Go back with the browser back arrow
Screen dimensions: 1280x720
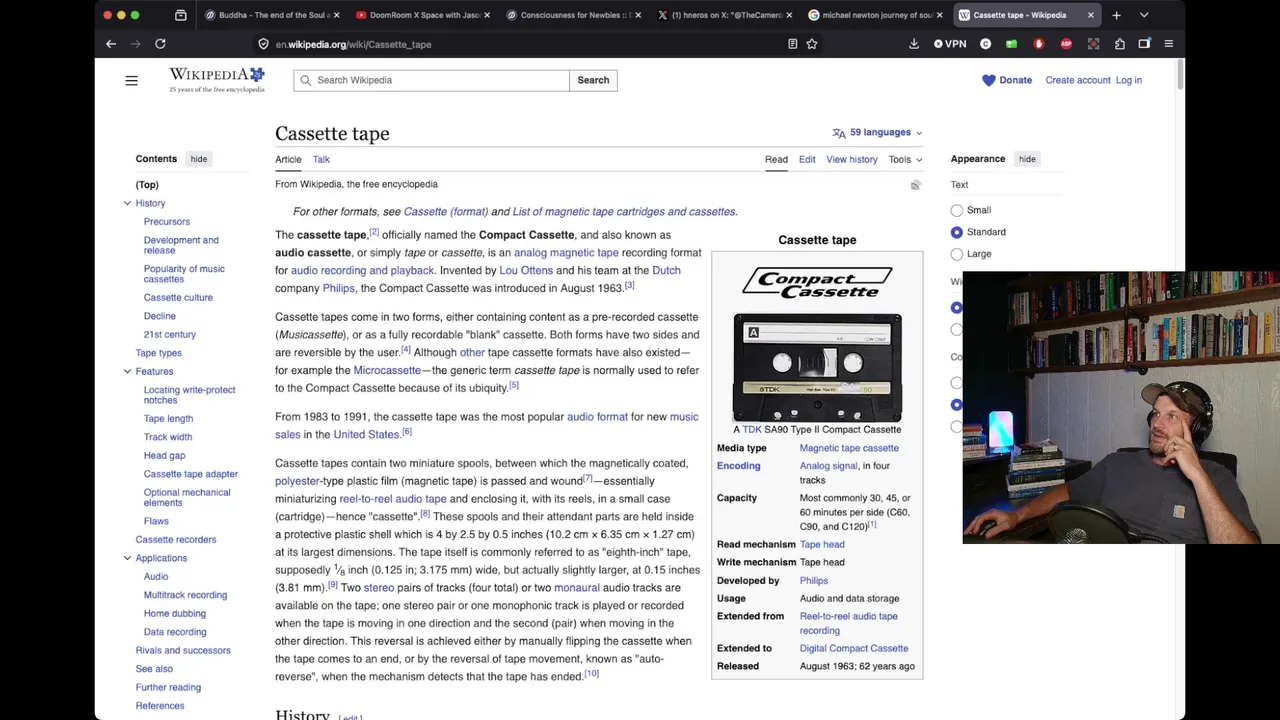pos(111,44)
